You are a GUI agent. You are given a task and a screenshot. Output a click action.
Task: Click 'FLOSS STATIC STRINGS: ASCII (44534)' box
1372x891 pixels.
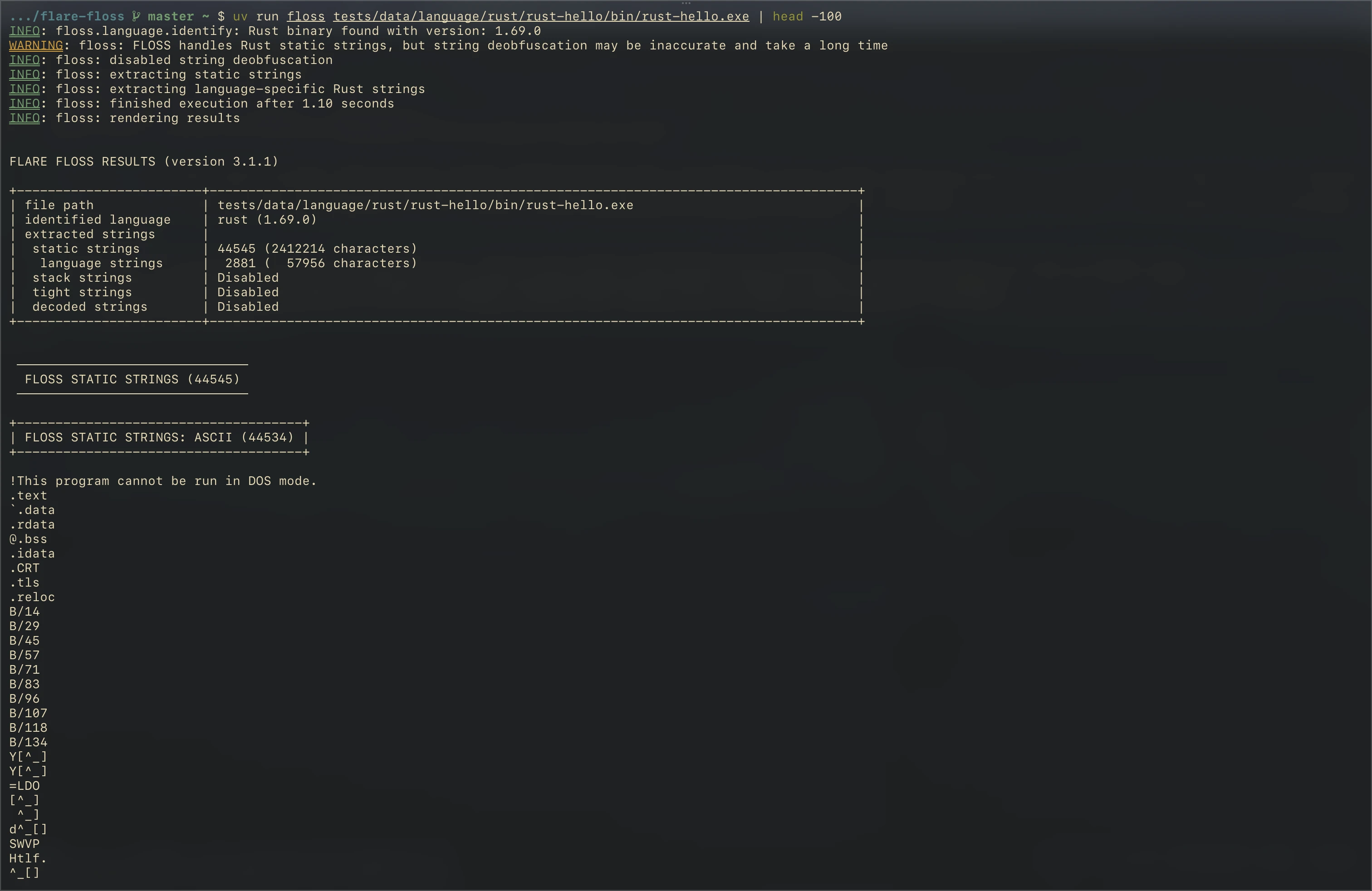click(159, 437)
